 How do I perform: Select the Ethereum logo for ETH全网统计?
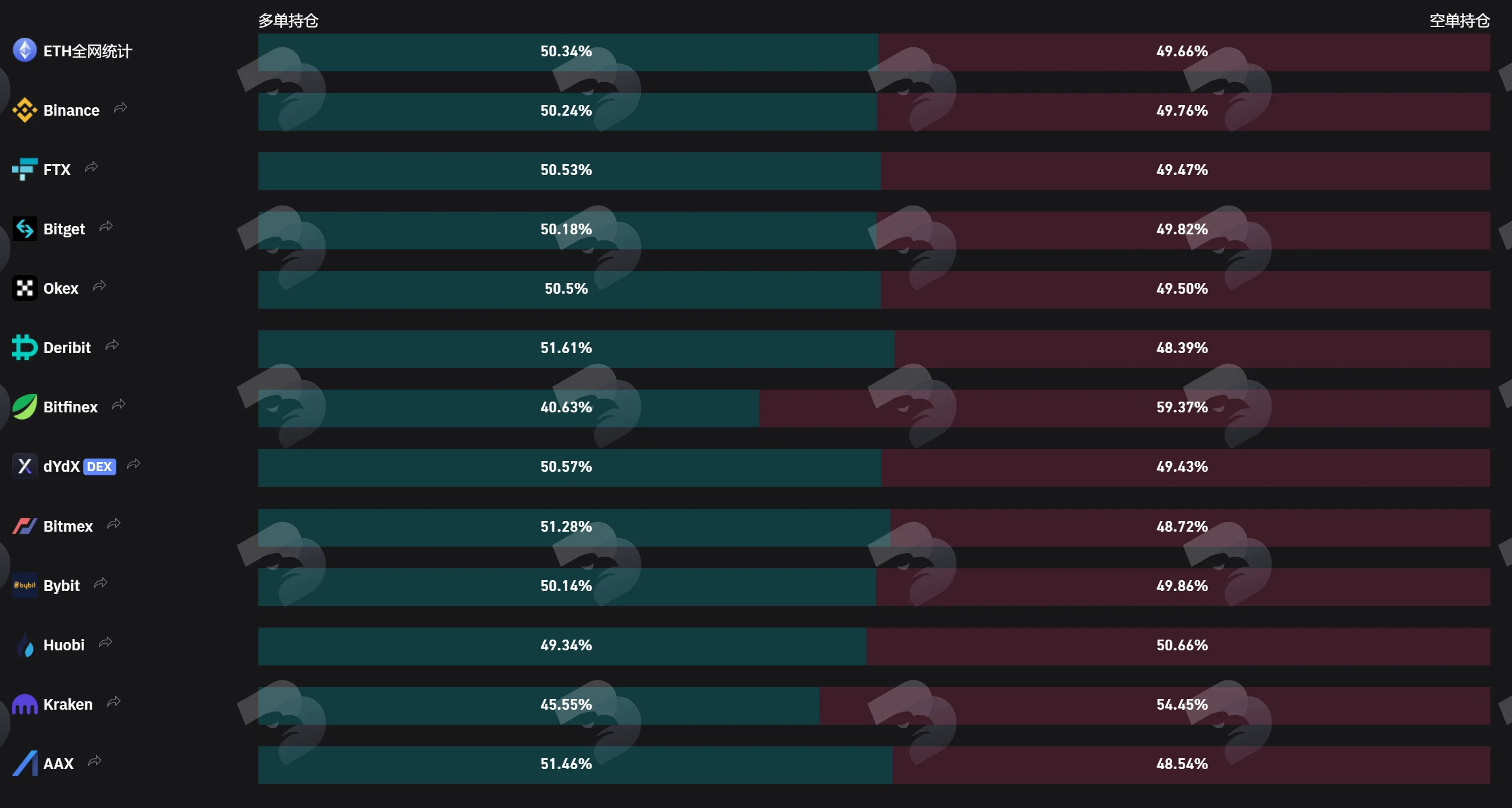[x=25, y=50]
